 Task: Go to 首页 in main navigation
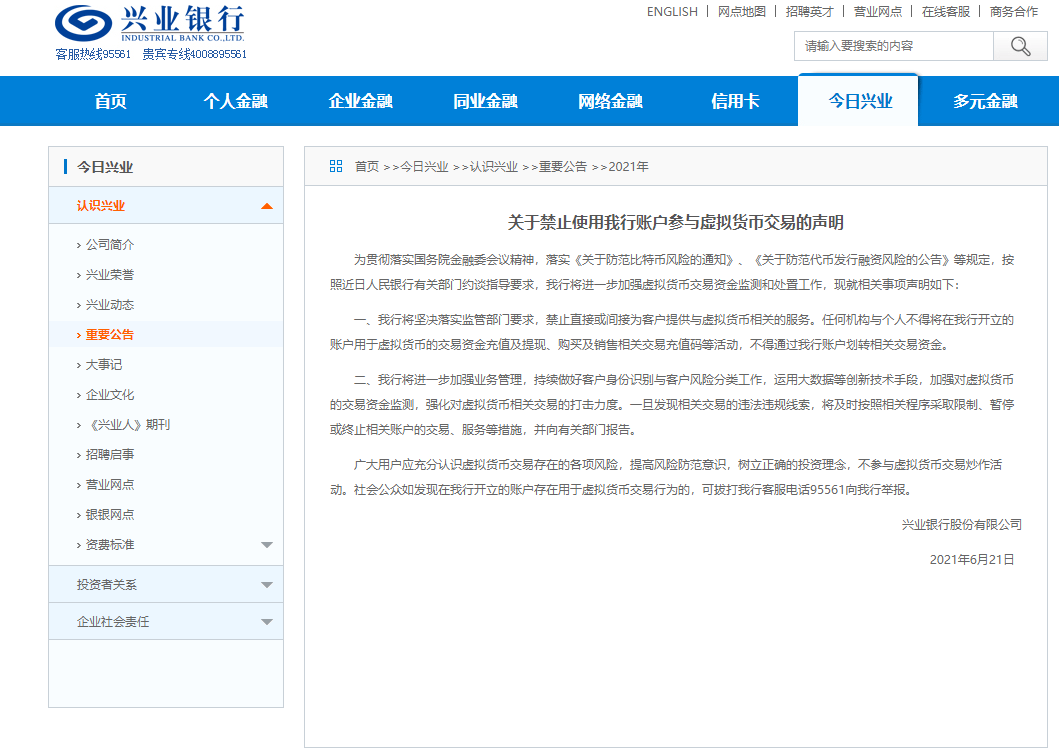point(111,101)
